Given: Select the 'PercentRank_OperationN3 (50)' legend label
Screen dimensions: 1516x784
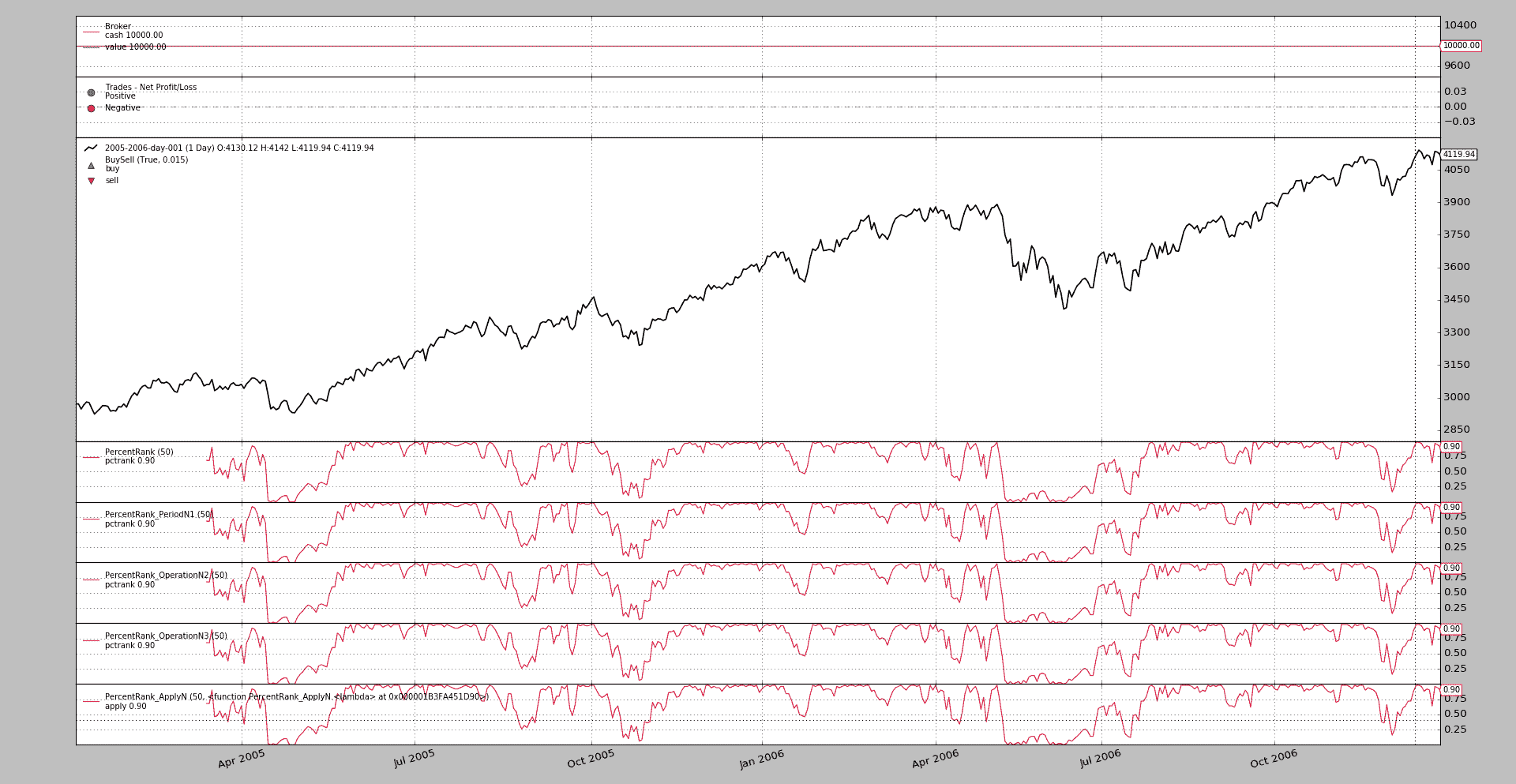Looking at the screenshot, I should pos(166,636).
